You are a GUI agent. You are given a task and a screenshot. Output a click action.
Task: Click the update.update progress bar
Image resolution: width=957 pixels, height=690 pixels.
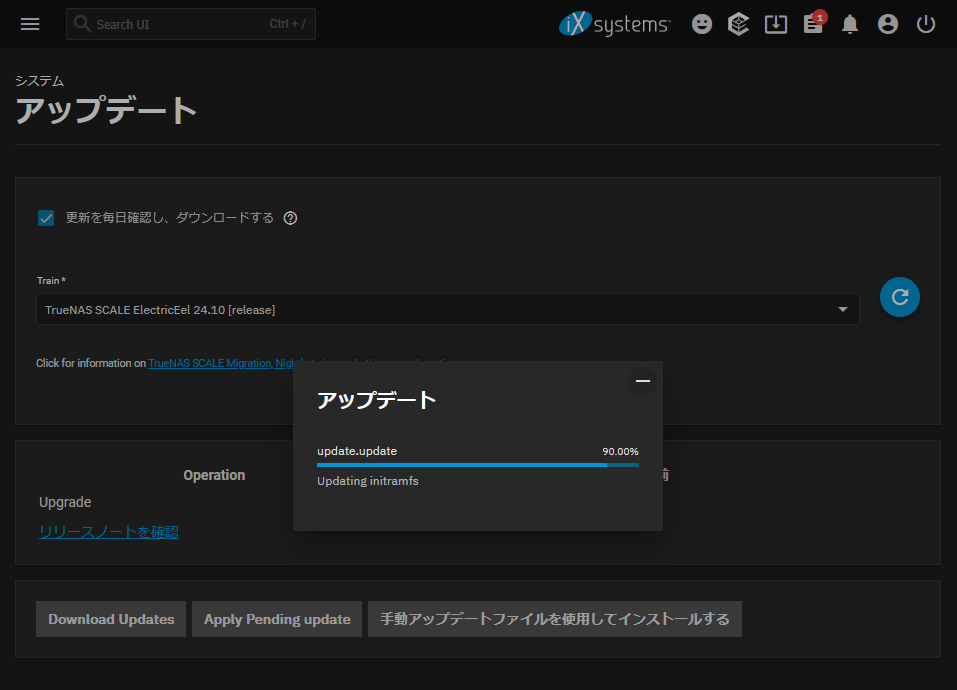tap(478, 465)
